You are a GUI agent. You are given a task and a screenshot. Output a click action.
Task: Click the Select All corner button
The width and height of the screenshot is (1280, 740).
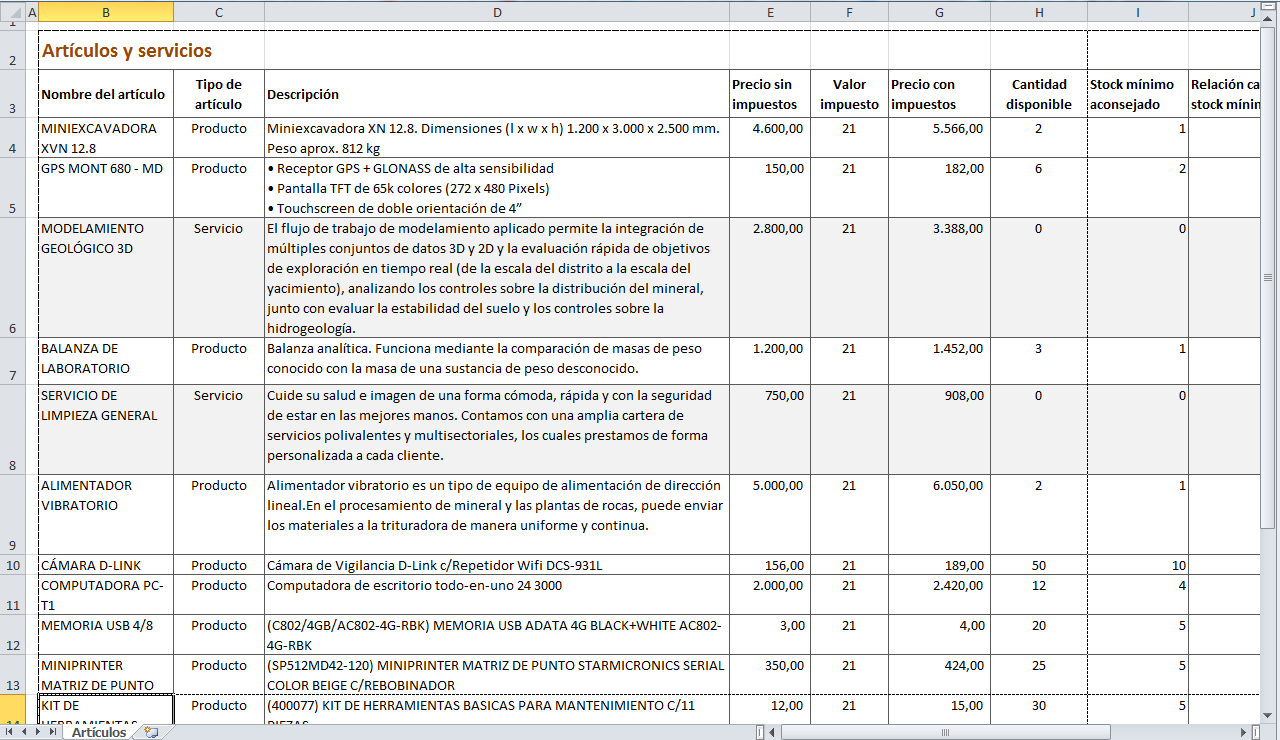(x=12, y=11)
